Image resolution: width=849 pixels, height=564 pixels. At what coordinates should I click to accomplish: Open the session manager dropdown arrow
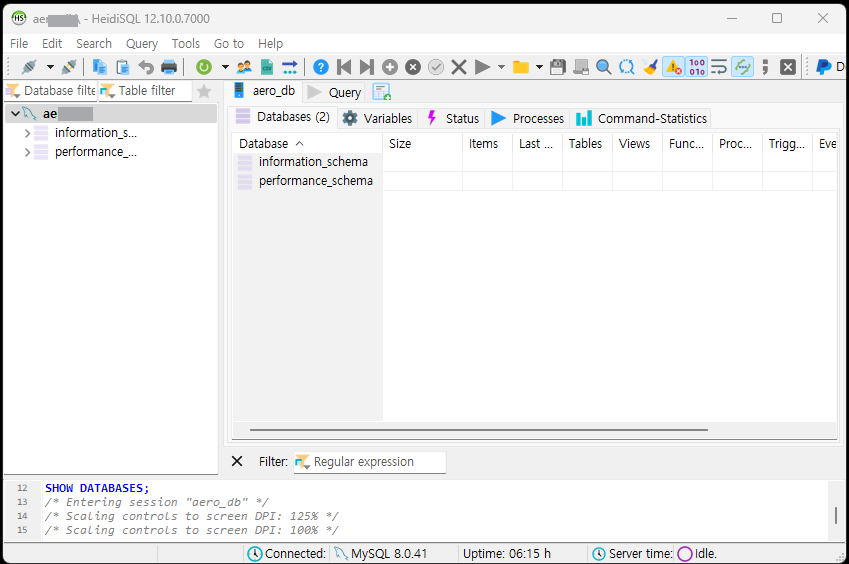(x=50, y=67)
